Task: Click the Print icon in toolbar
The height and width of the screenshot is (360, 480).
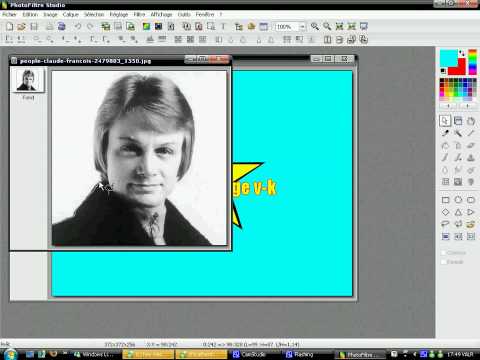Action: pos(49,27)
